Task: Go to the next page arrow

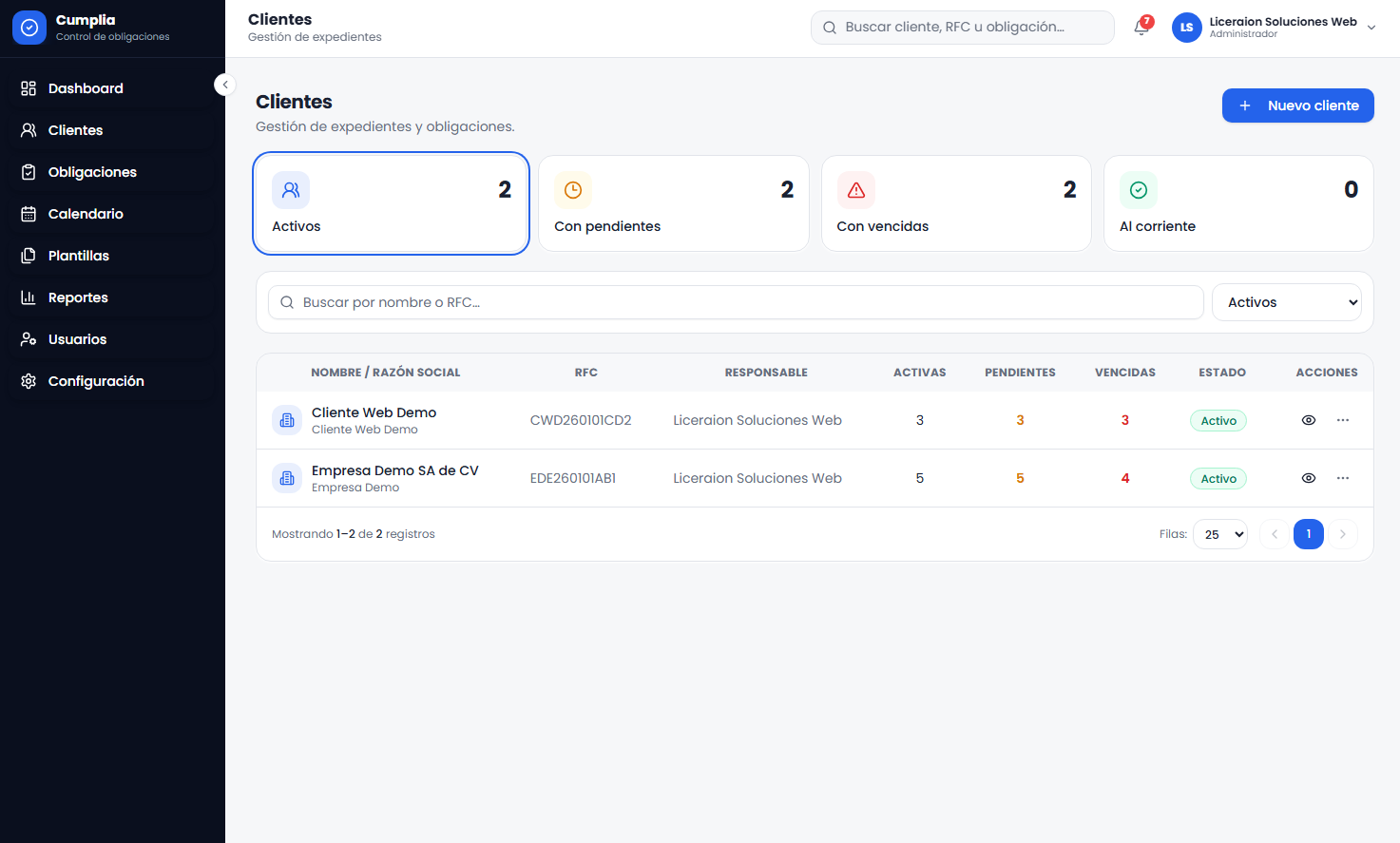Action: click(x=1343, y=534)
